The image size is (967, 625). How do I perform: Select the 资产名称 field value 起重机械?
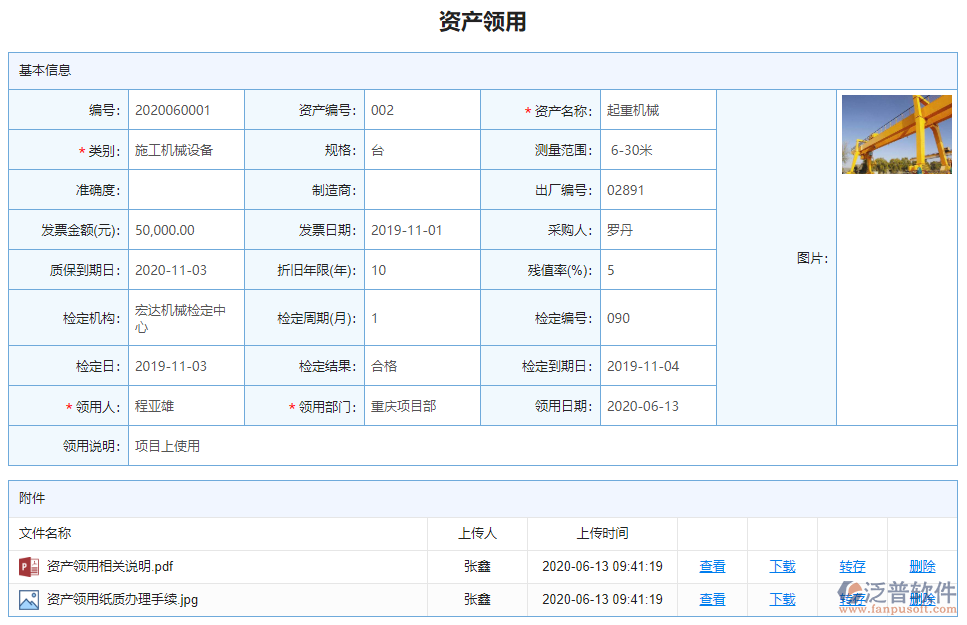coord(633,111)
